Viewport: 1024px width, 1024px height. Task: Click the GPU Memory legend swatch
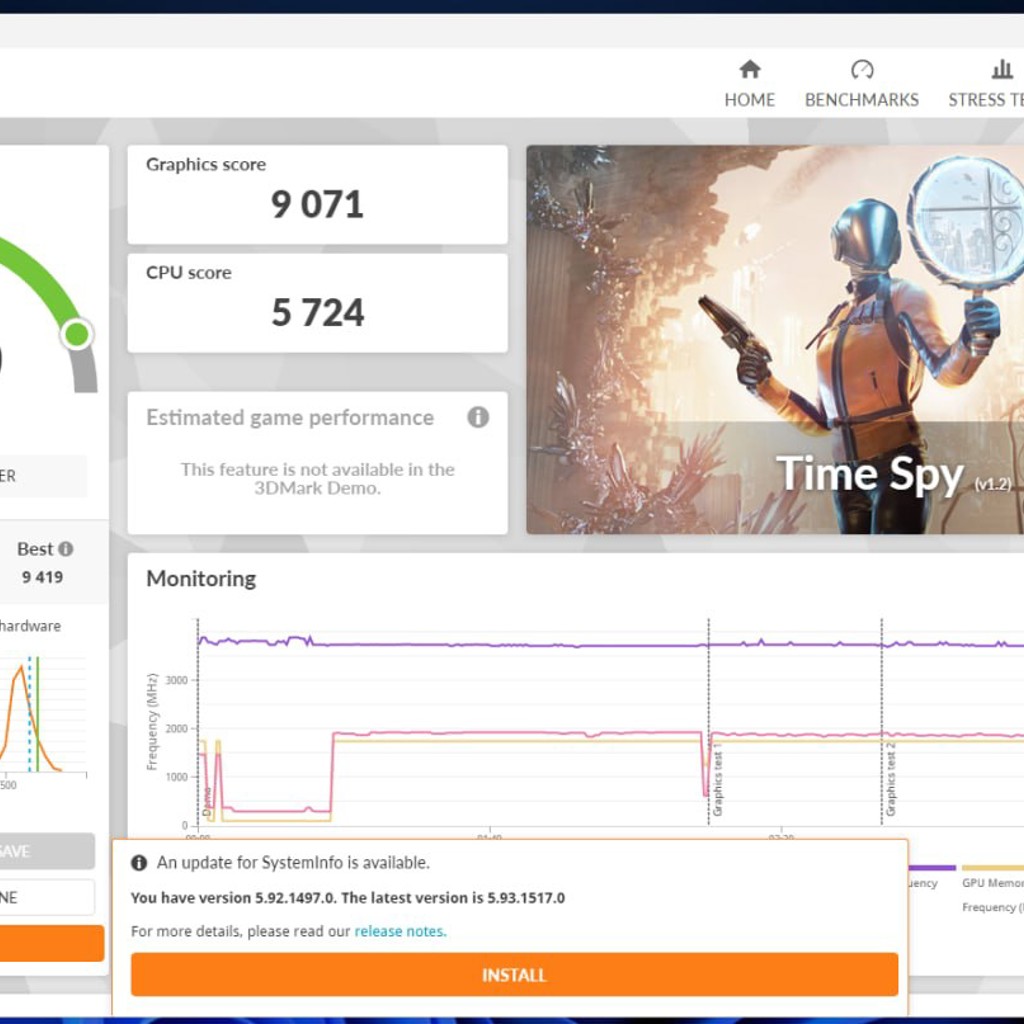pos(993,868)
